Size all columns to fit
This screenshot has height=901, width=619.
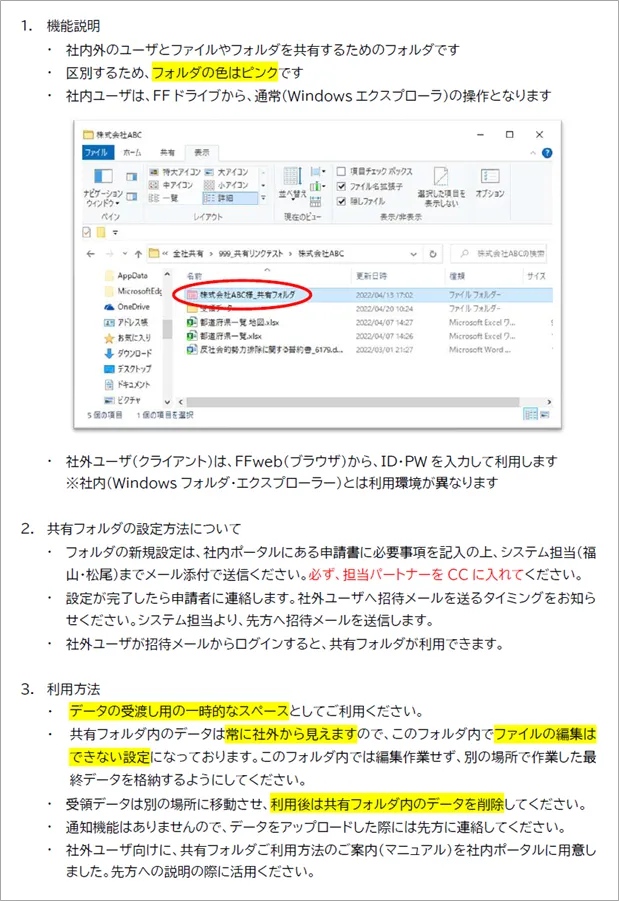[316, 201]
